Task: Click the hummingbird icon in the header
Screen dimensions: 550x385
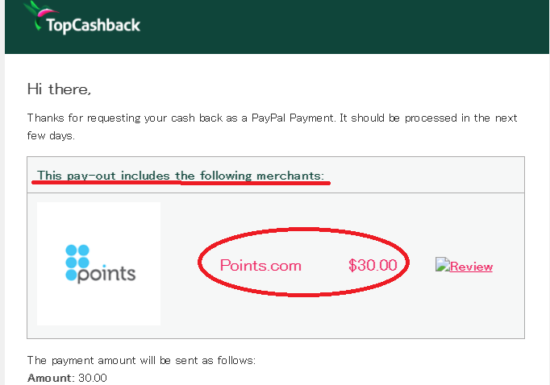Action: pyautogui.click(x=38, y=14)
